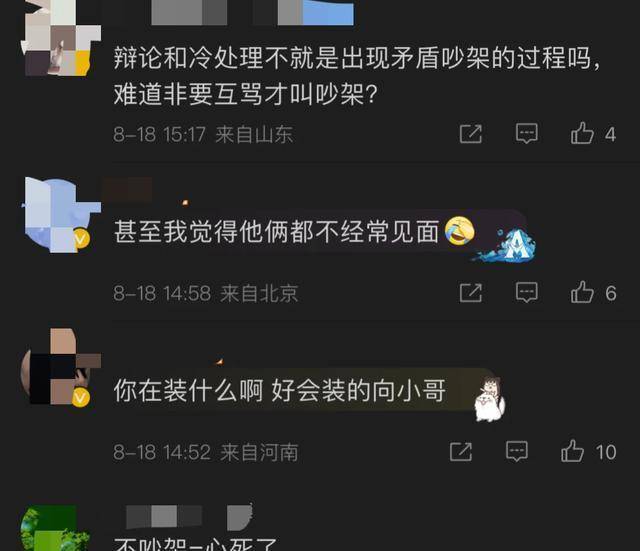This screenshot has width=640, height=551.
Task: Open the avatar of the 河南 commenter
Action: (61, 366)
